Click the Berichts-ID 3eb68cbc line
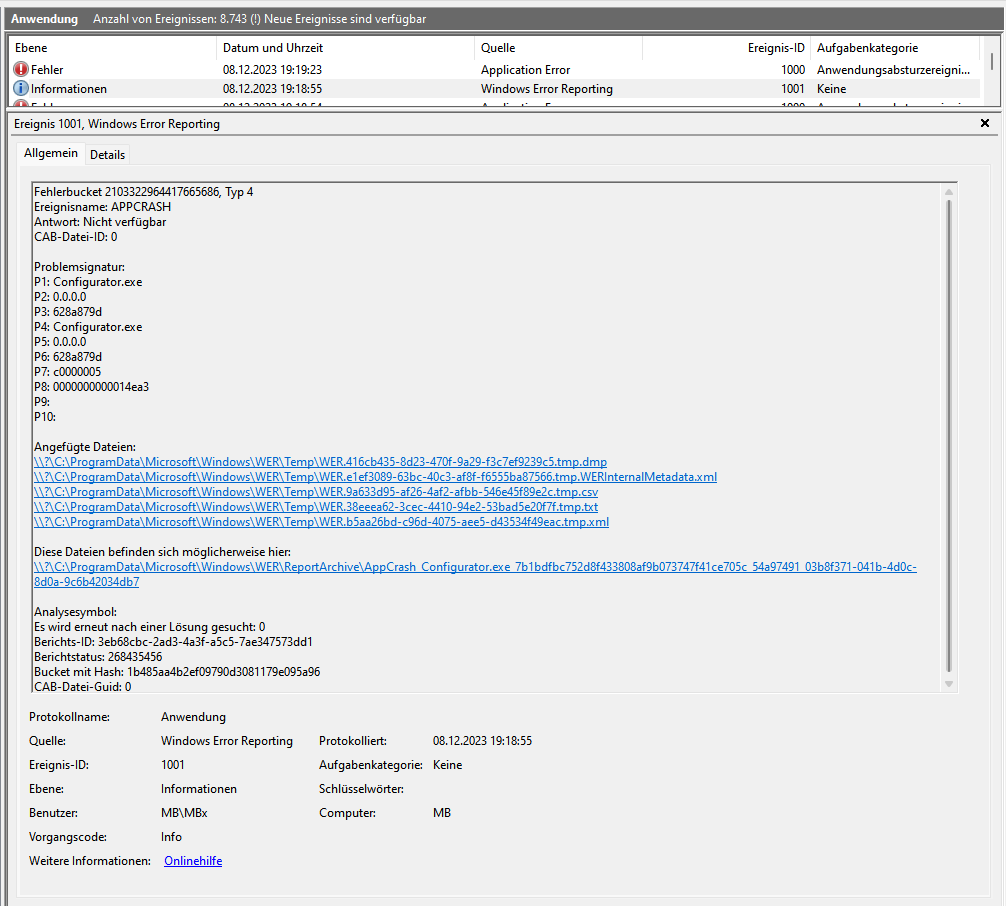Image resolution: width=1006 pixels, height=906 pixels. [173, 642]
